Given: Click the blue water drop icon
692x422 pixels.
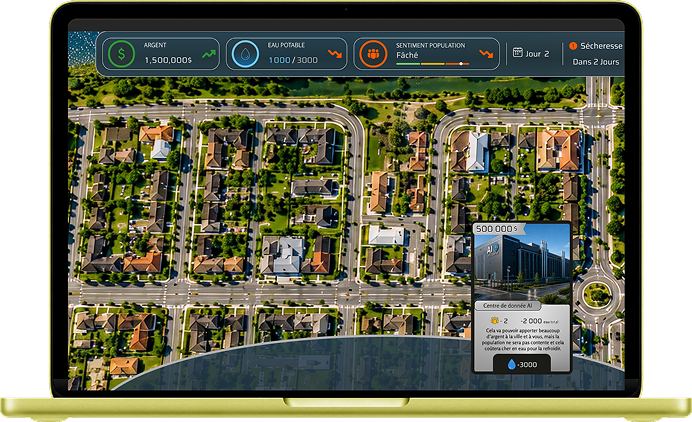Looking at the screenshot, I should [245, 54].
